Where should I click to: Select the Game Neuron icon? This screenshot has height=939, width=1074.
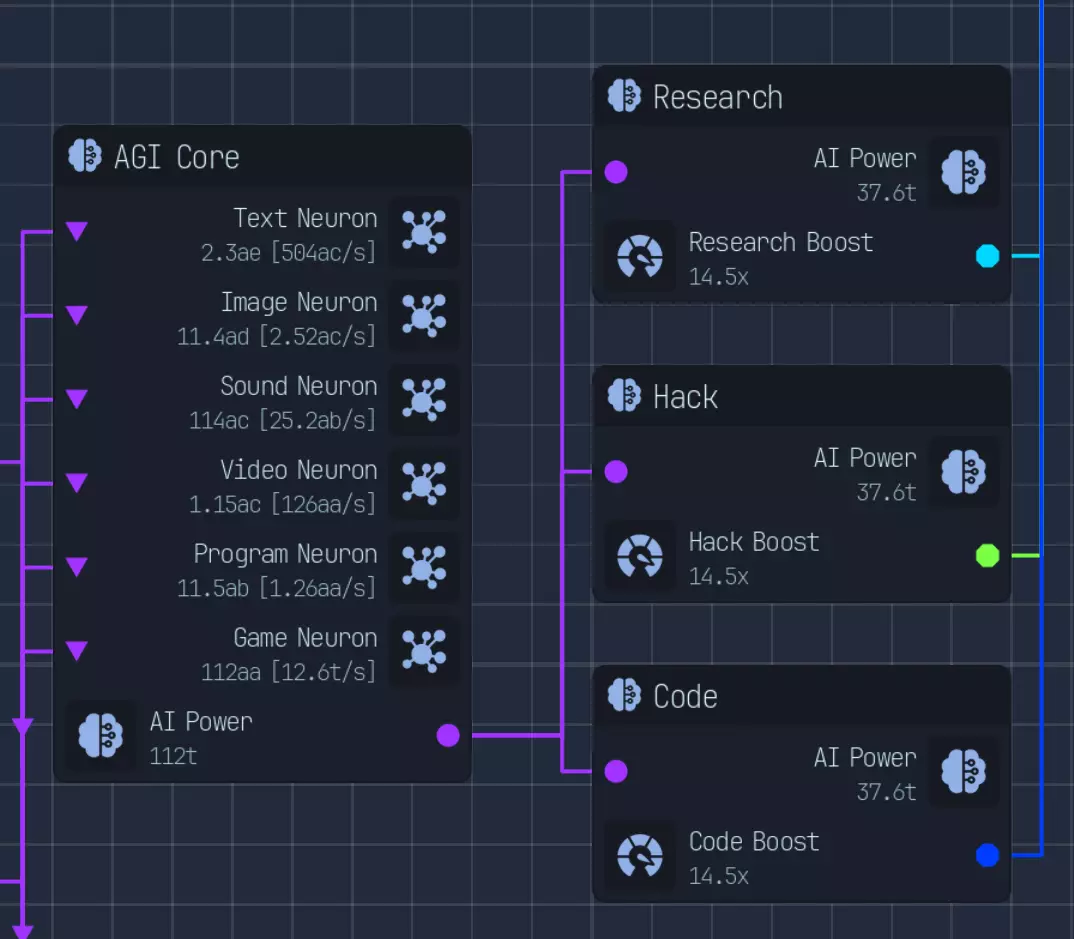(423, 652)
